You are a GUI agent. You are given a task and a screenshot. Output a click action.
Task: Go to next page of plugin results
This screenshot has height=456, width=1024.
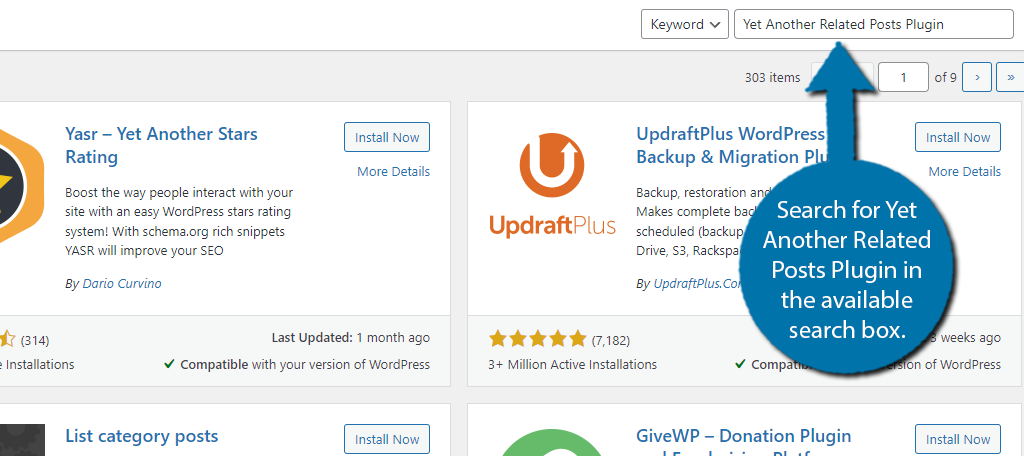(x=977, y=77)
